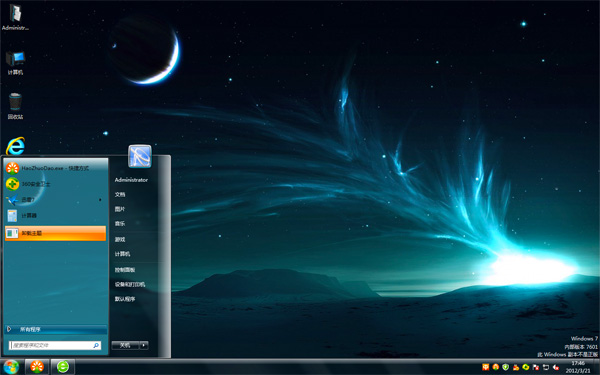Open 计算机 in Start menu right pane
Viewport: 600px width, 375px height.
[122, 254]
